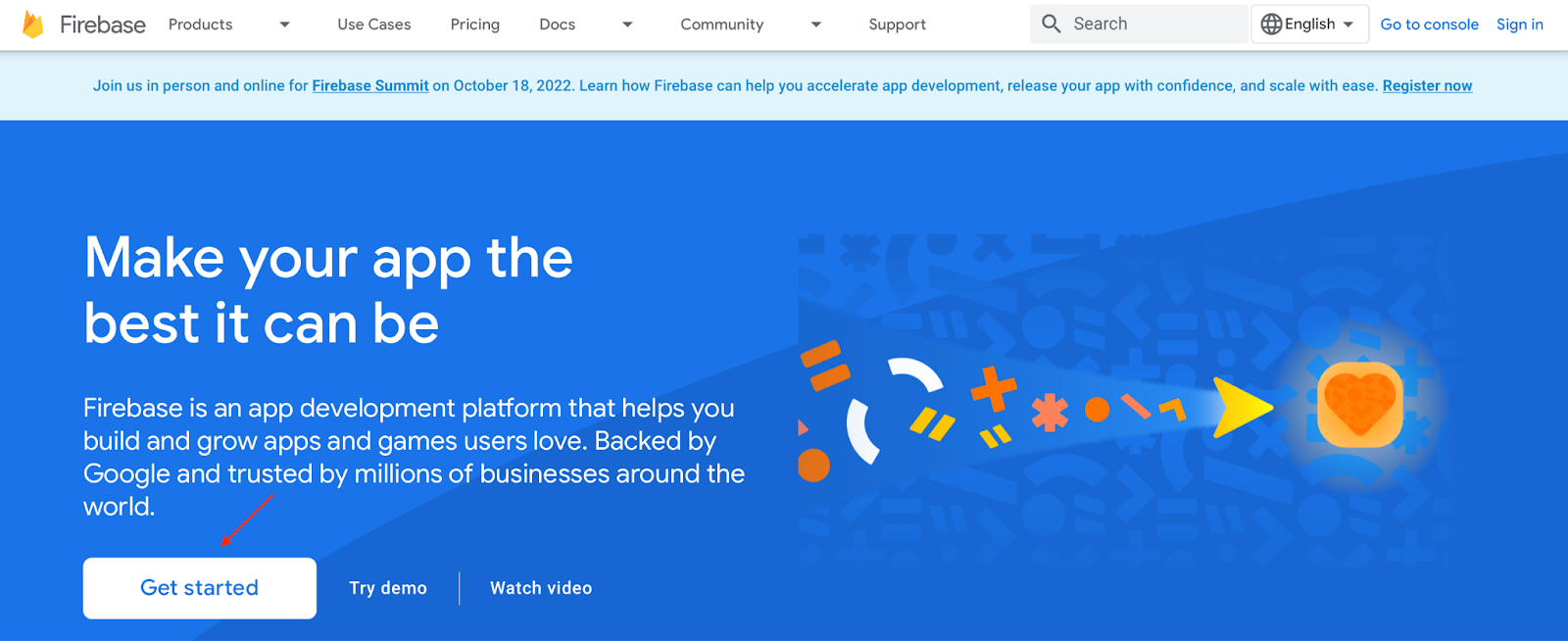Open the English language selector
Viewport: 1568px width, 641px height.
tap(1308, 25)
